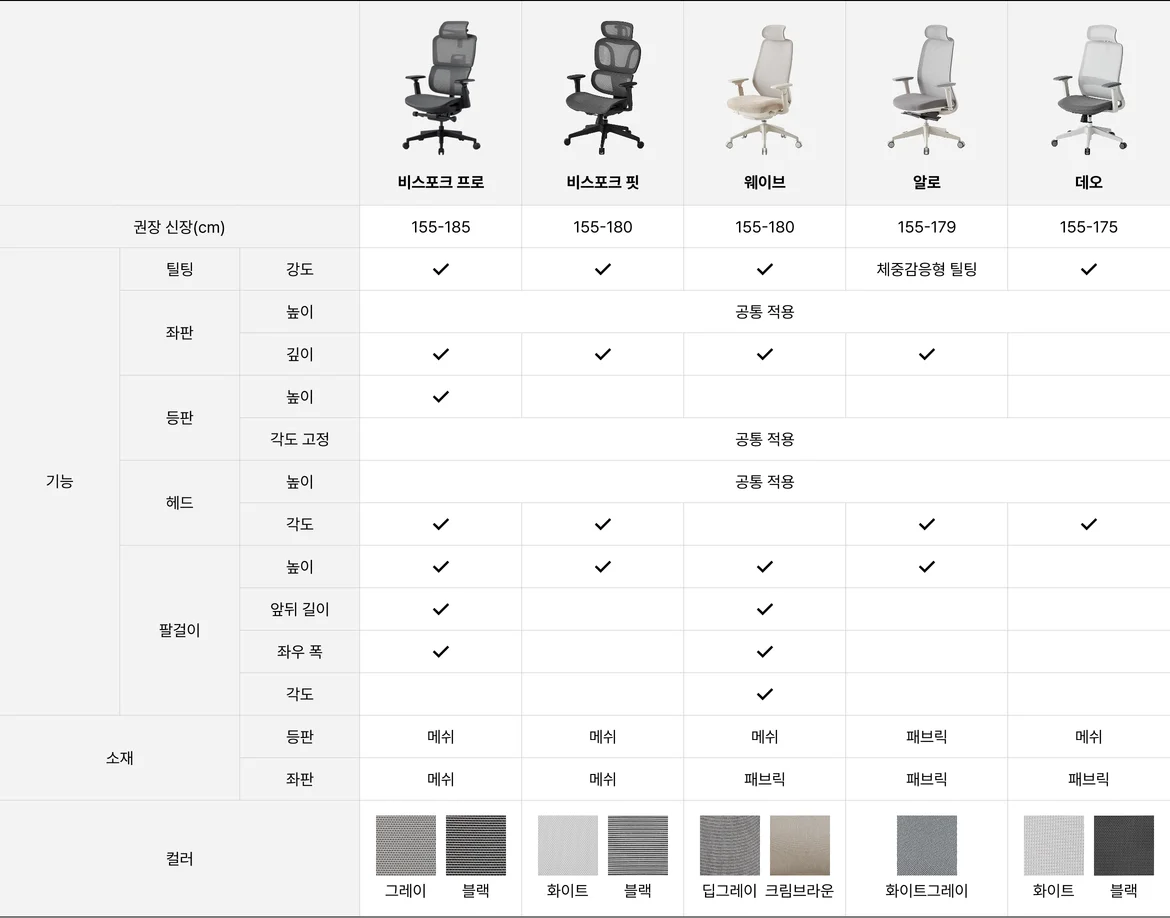
Task: Click 데오 헤드 각도 checkmark
Action: tap(1089, 525)
